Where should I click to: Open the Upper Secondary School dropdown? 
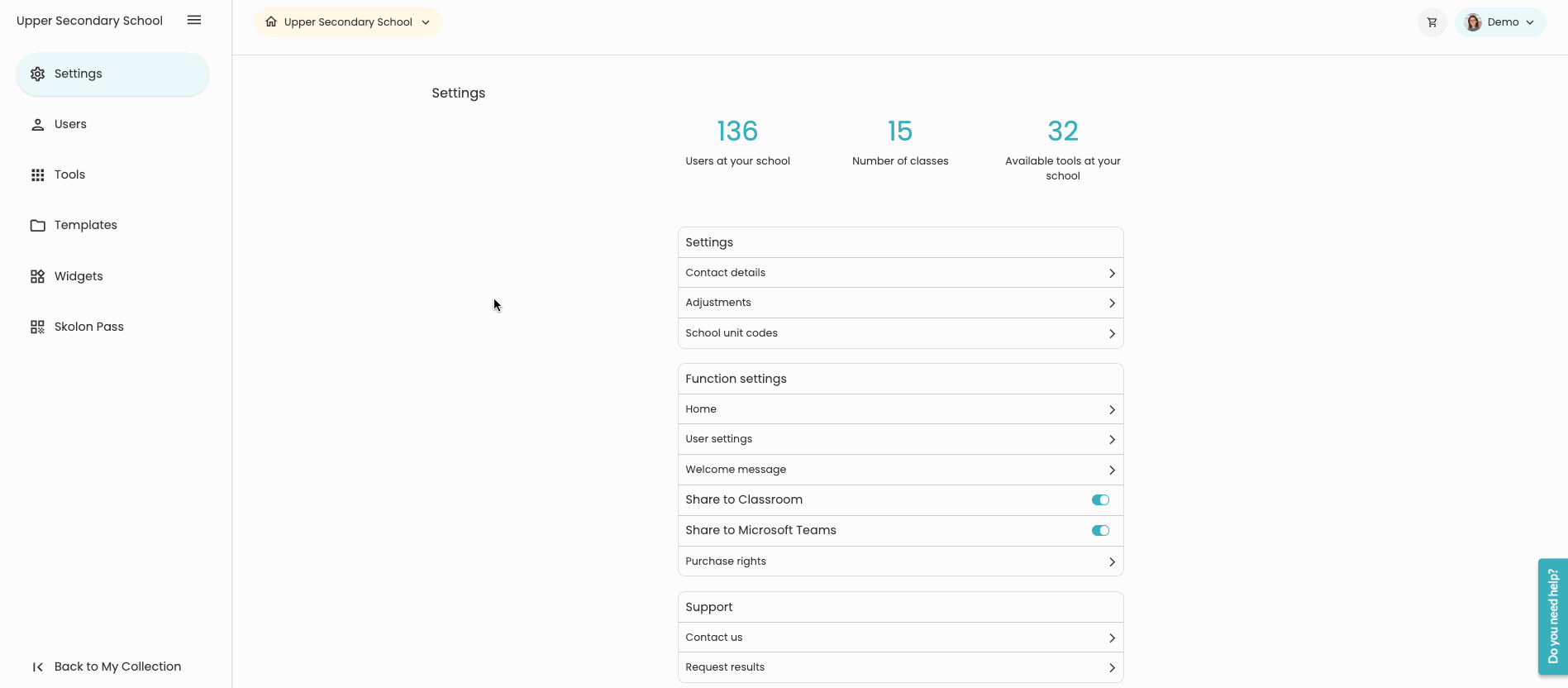click(348, 22)
